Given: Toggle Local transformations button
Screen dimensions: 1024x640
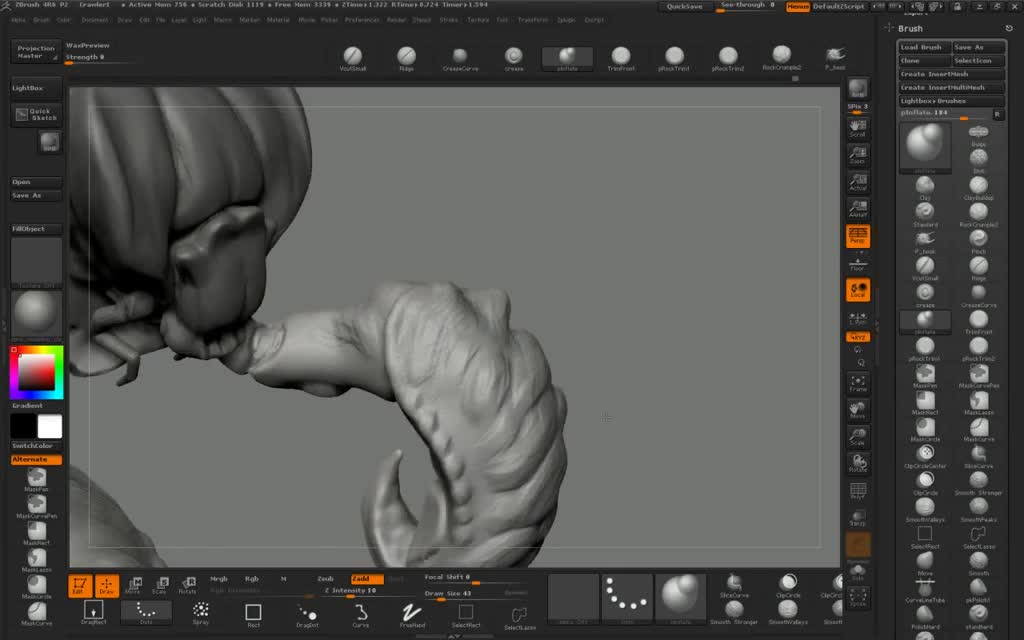Looking at the screenshot, I should [857, 290].
